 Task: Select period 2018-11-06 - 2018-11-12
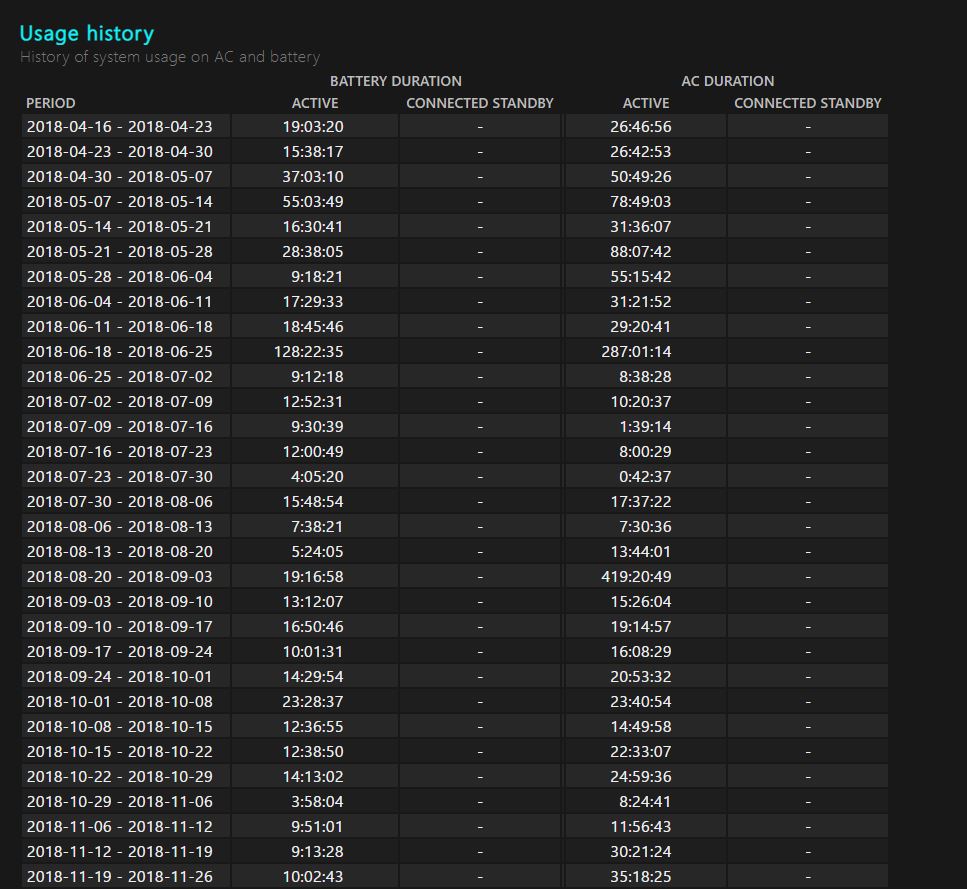[x=120, y=826]
